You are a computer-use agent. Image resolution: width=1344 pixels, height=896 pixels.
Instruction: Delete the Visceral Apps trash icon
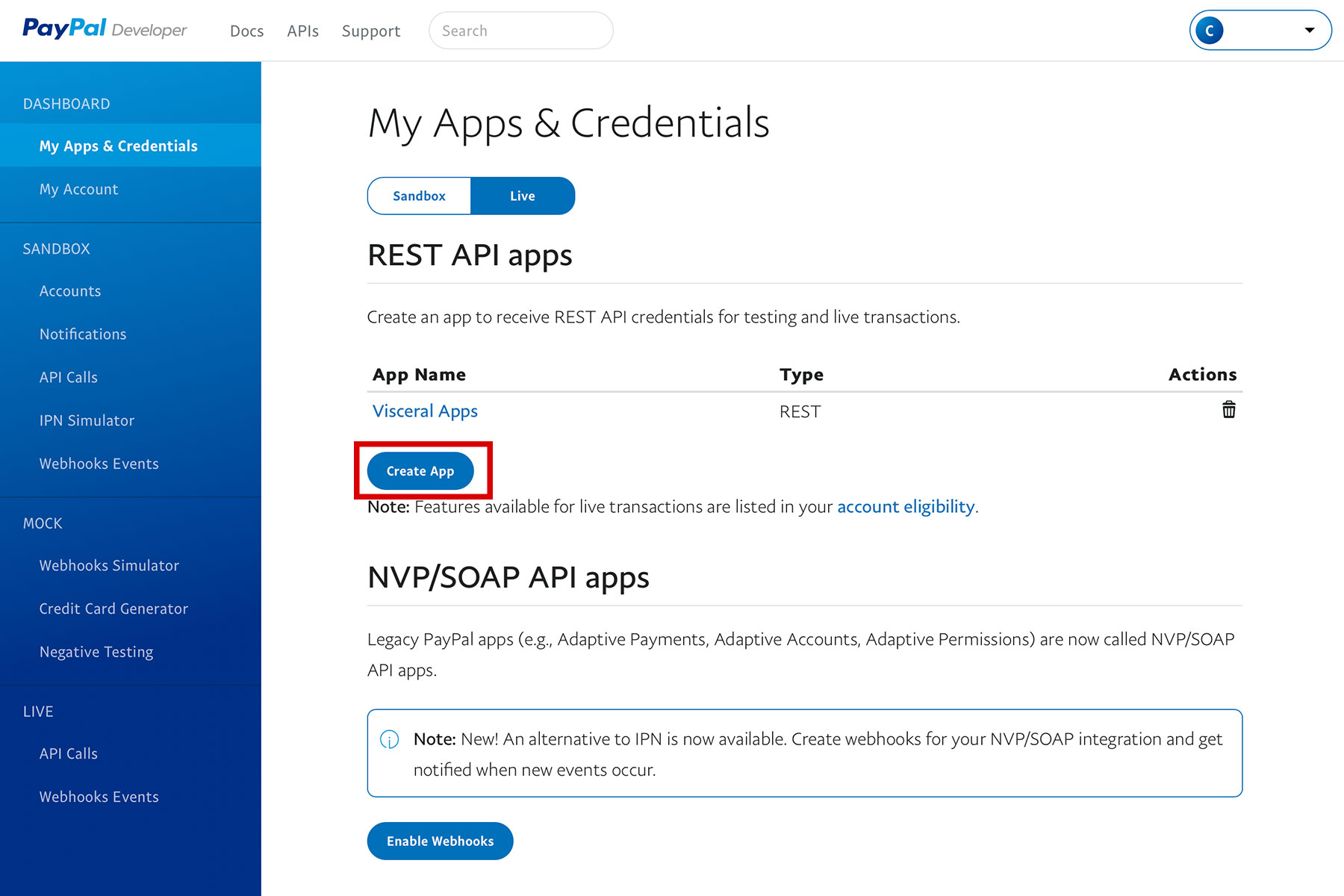tap(1228, 410)
